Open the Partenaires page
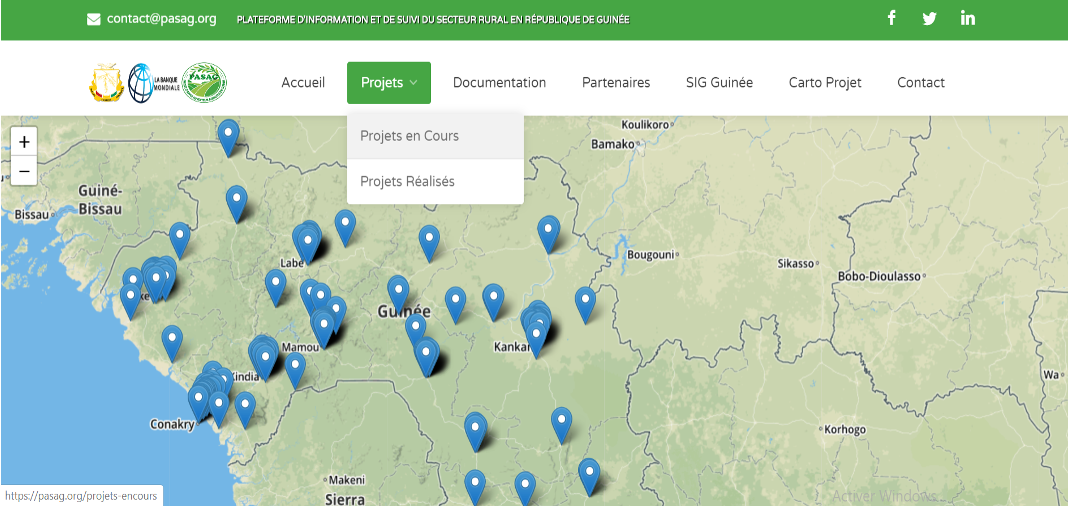The height and width of the screenshot is (506, 1068). point(616,83)
